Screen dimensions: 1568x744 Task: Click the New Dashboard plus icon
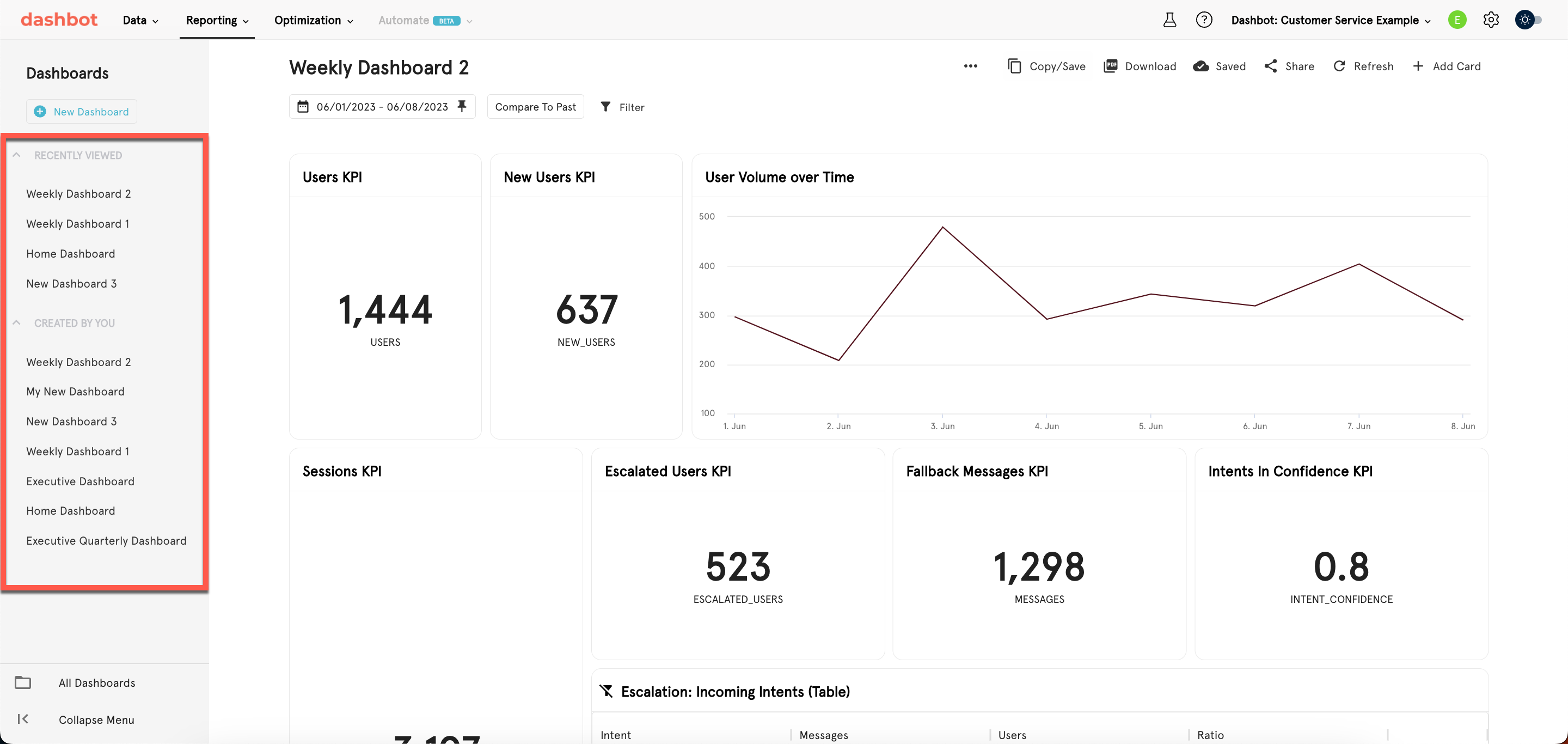point(40,112)
